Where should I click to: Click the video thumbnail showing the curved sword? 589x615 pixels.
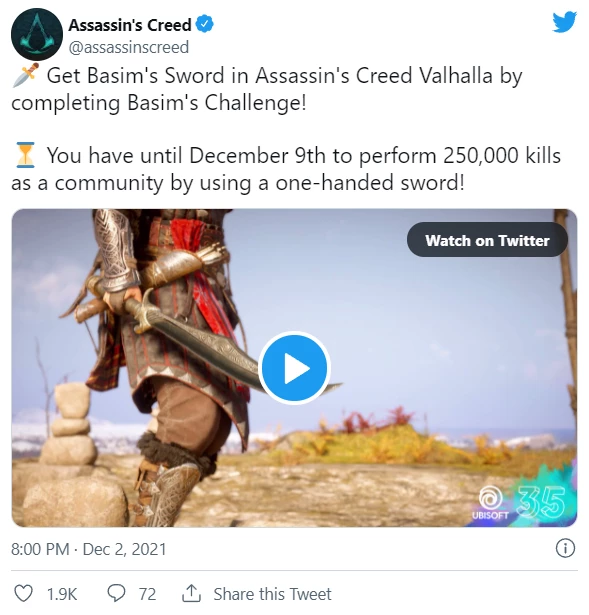(294, 368)
